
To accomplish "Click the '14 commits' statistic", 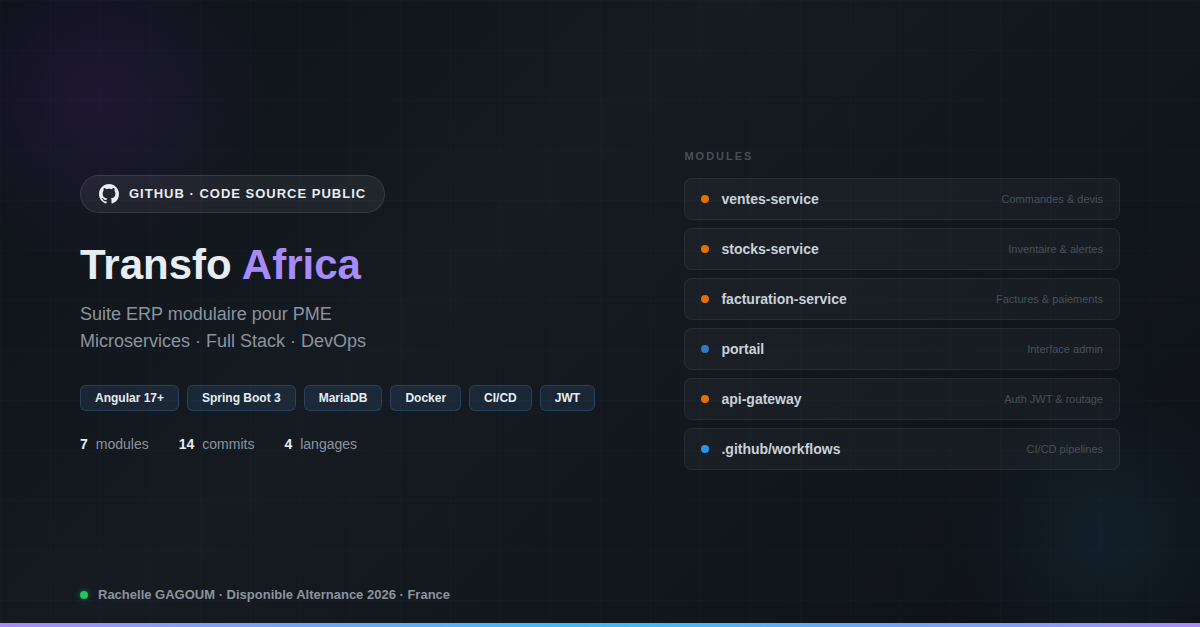I will [217, 444].
